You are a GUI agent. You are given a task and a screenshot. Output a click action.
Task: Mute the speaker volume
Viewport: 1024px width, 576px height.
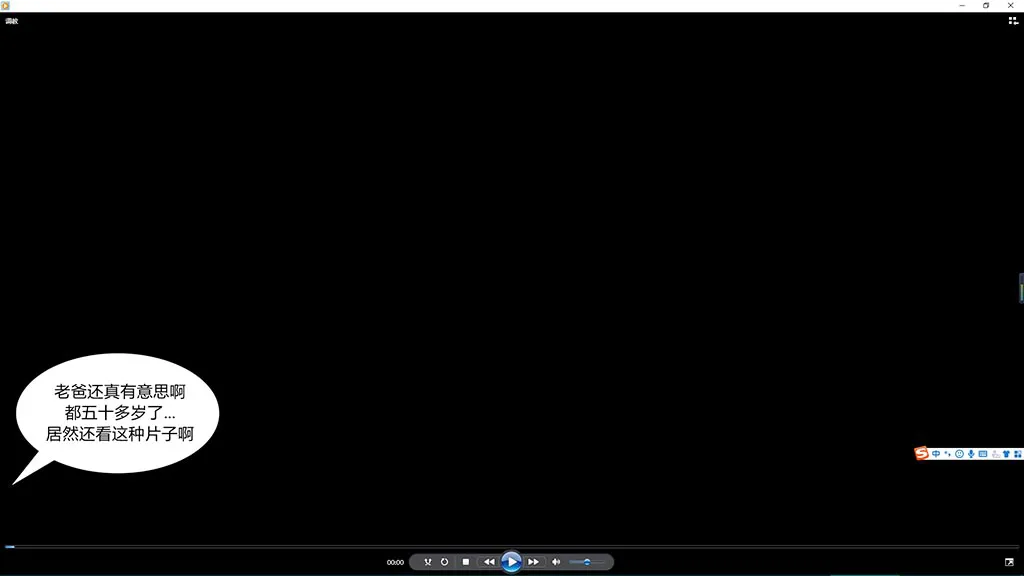coord(556,562)
